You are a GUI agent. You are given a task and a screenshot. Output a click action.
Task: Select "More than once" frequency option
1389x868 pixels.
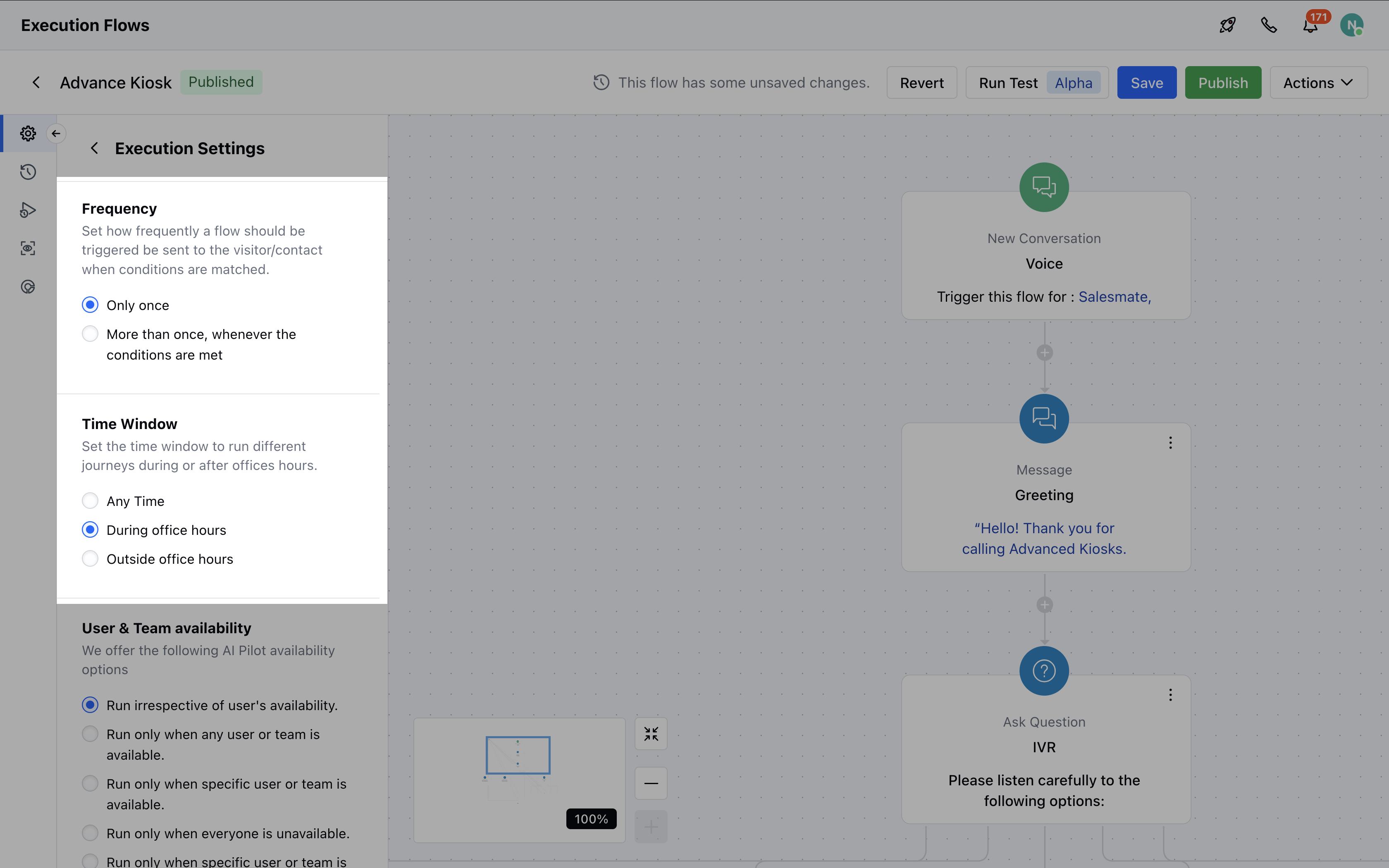[90, 334]
